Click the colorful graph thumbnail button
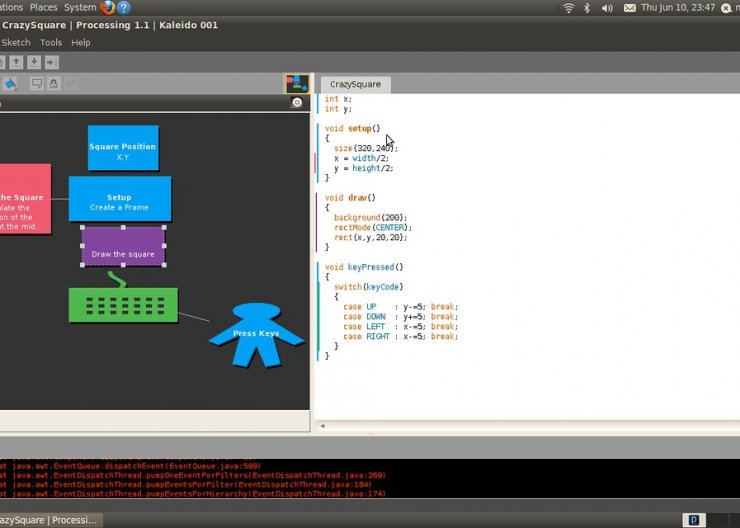Viewport: 740px width, 528px height. tap(297, 84)
